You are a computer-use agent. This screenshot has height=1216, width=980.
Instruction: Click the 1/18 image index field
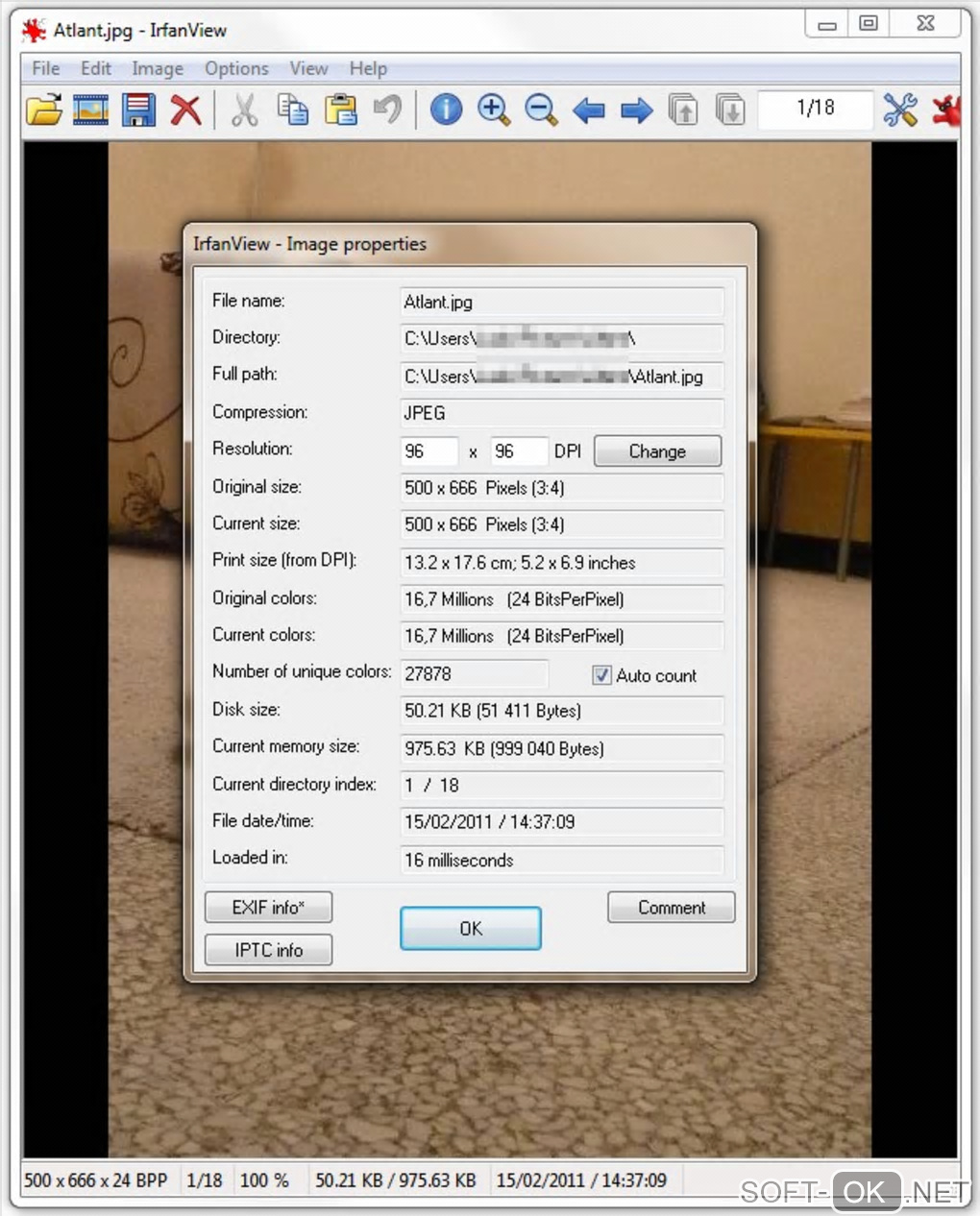pyautogui.click(x=815, y=109)
